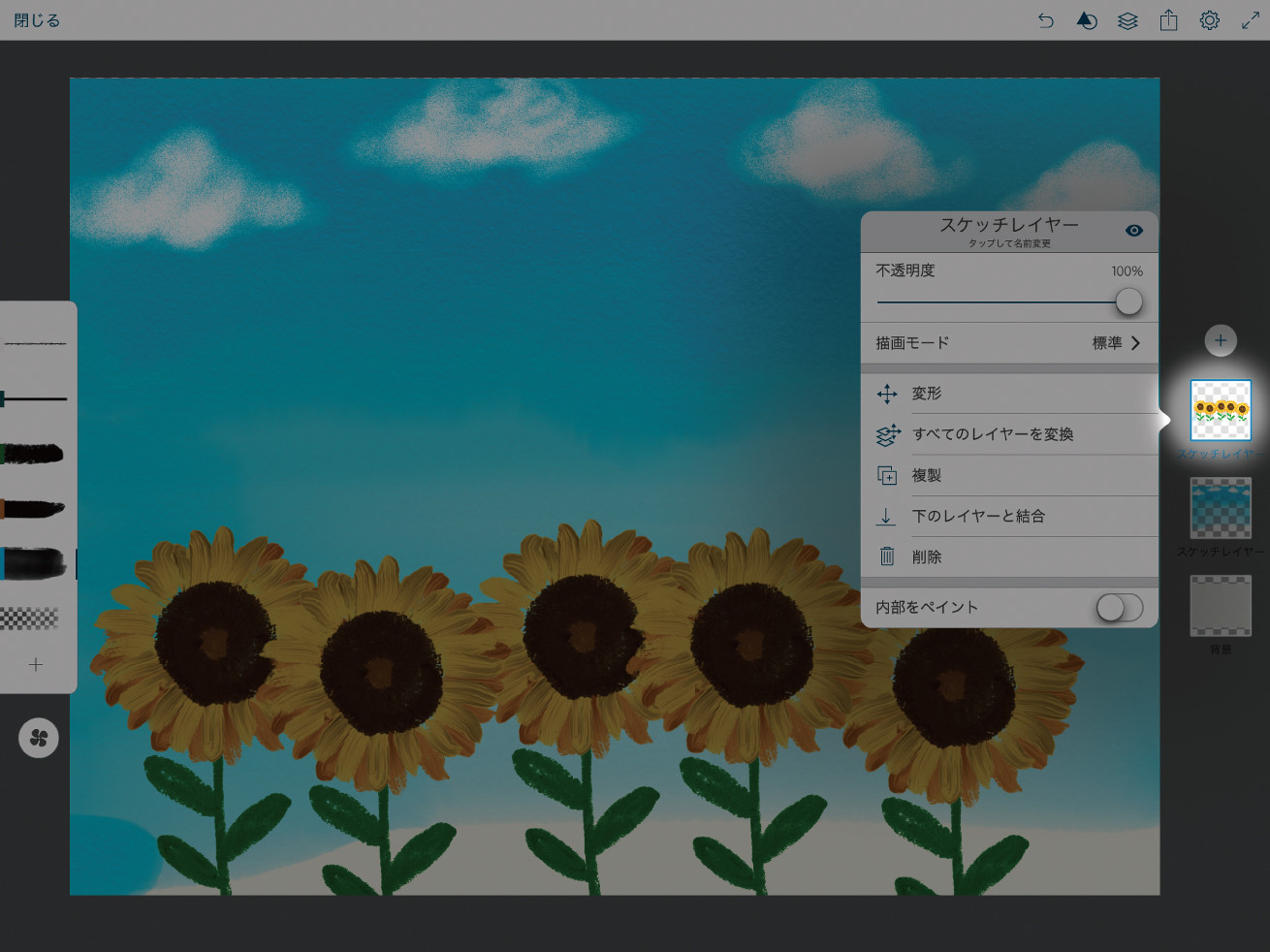Screen dimensions: 1270x952
Task: Select the checkered eraser tool
Action: 30,618
